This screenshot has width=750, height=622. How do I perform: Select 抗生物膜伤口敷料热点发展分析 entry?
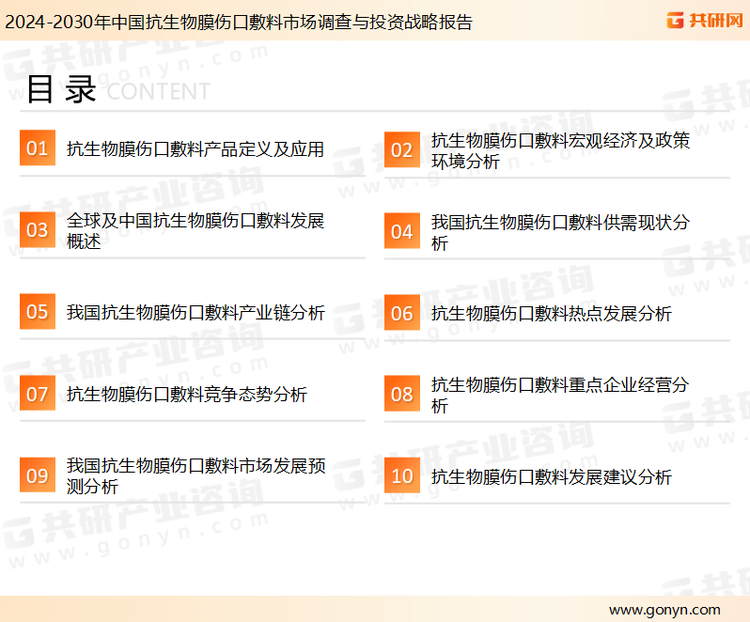click(x=551, y=313)
